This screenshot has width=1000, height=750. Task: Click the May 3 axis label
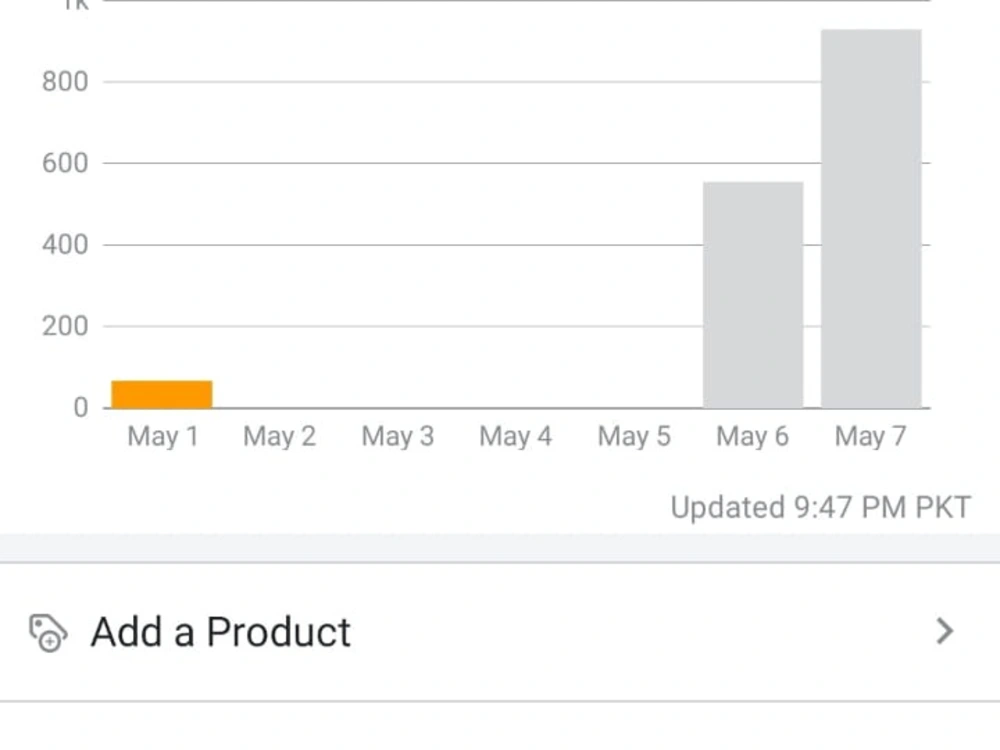click(398, 437)
